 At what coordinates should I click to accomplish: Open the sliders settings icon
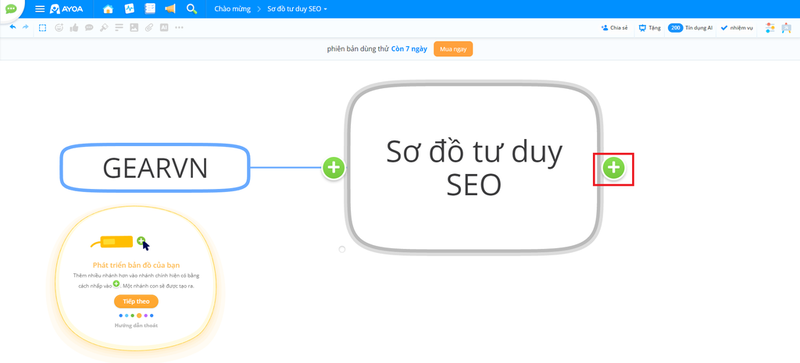(x=770, y=28)
